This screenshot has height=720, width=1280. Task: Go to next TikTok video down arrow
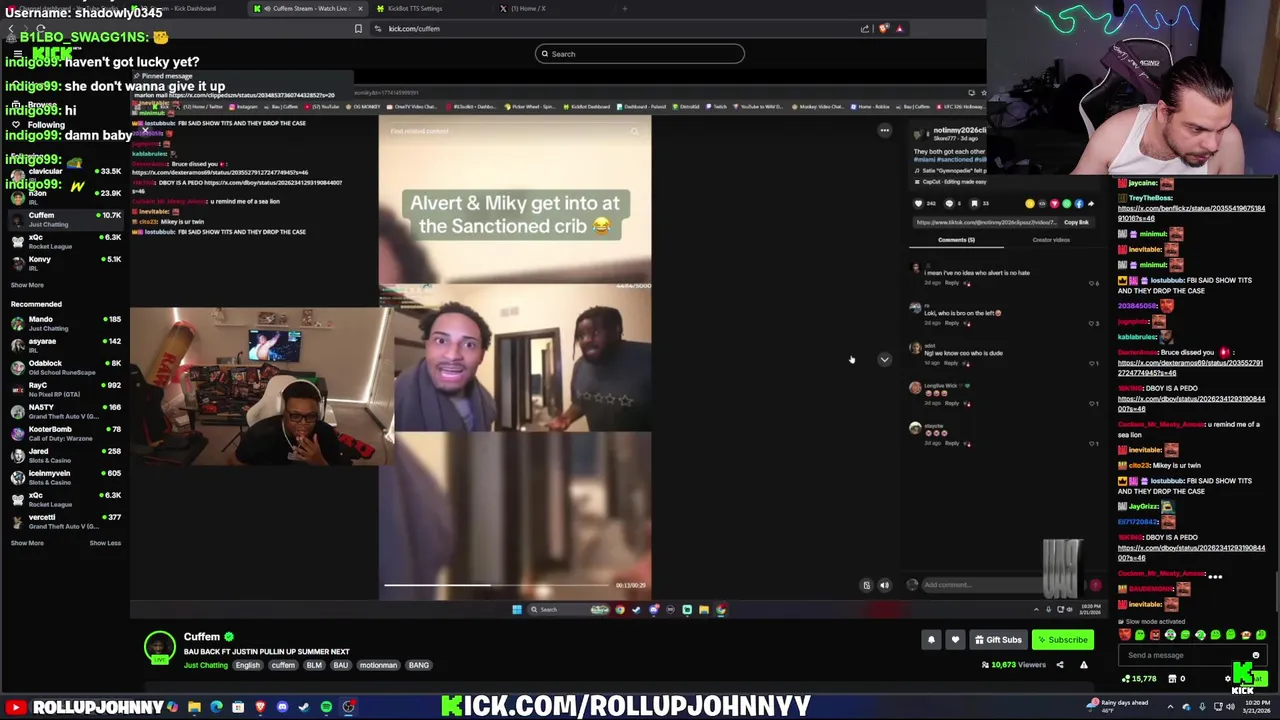(884, 359)
